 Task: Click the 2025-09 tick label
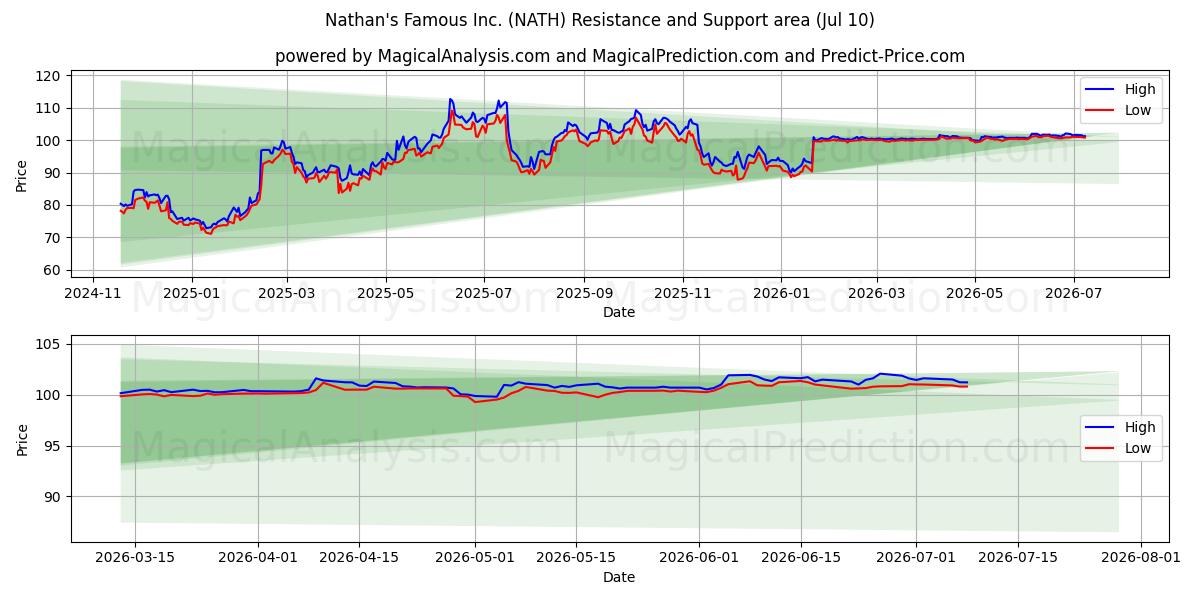coord(584,294)
